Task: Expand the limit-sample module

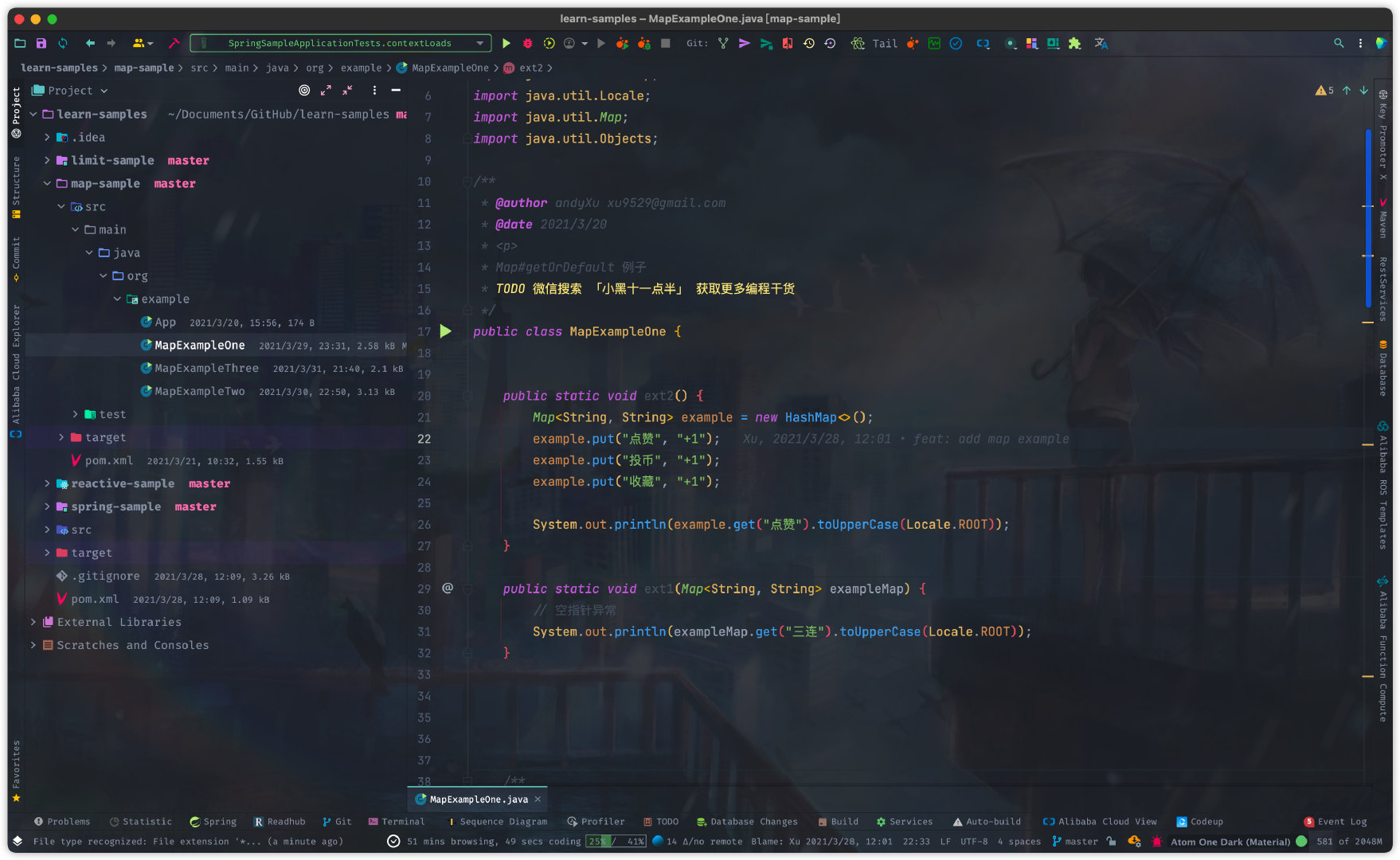Action: point(47,160)
